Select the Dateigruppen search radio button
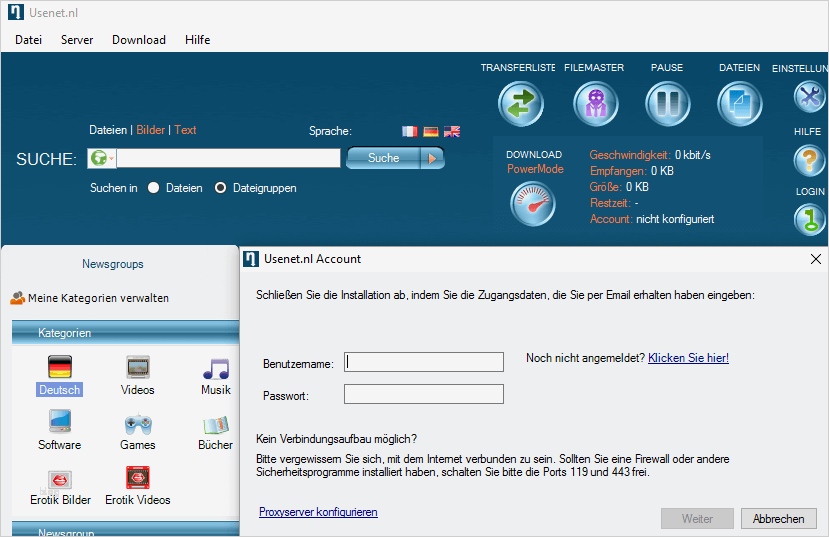The width and height of the screenshot is (829, 537). [220, 188]
